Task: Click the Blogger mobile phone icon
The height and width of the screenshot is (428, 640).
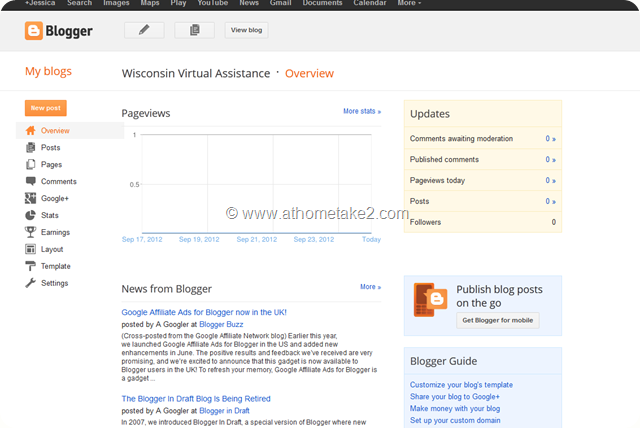Action: [x=430, y=300]
